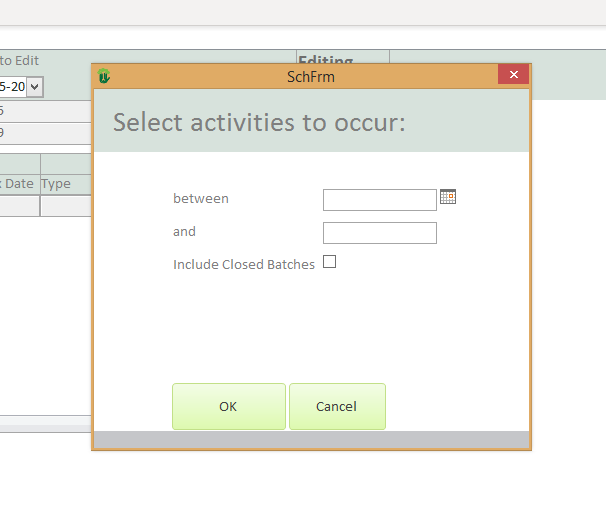Click the 'Select activities to occur:' heading
Viewport: 606px width, 517px height.
(259, 123)
